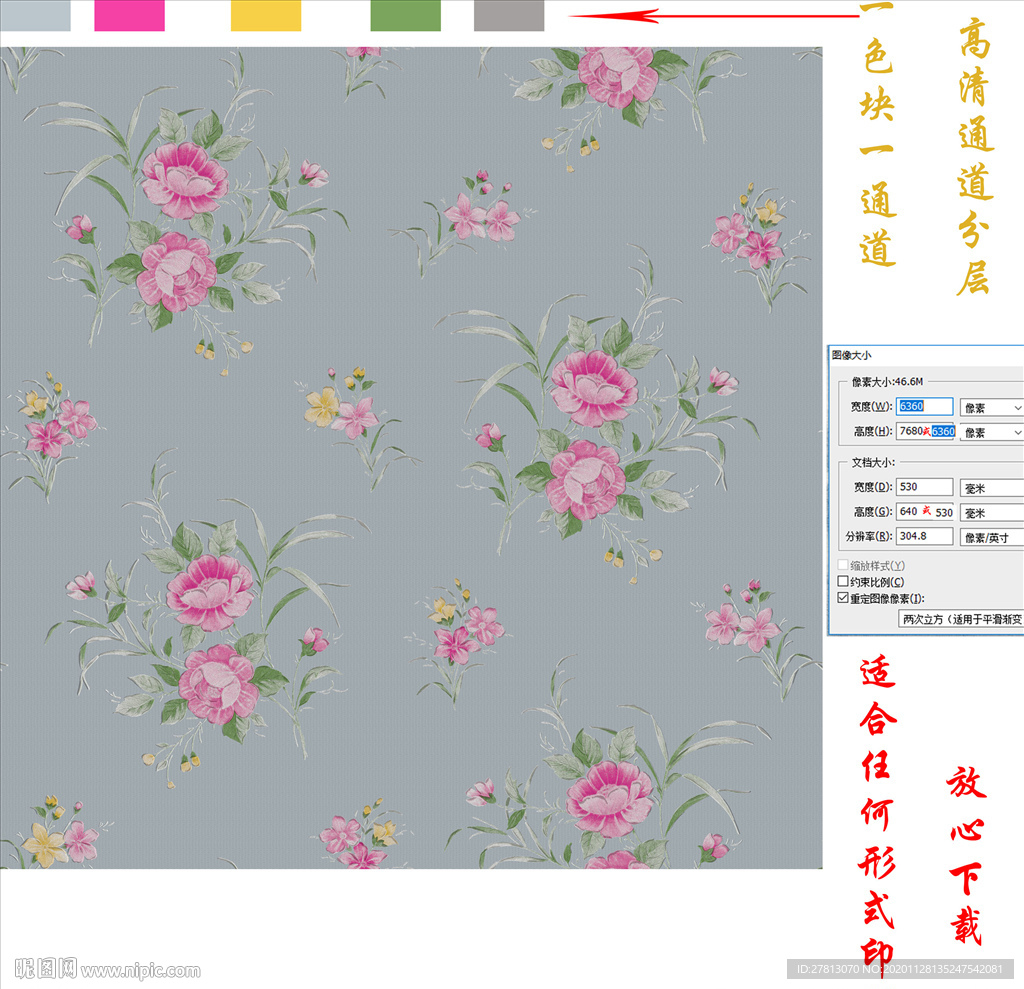Open the pixel height 像素 unit dropdown
The image size is (1024, 989).
[x=991, y=432]
